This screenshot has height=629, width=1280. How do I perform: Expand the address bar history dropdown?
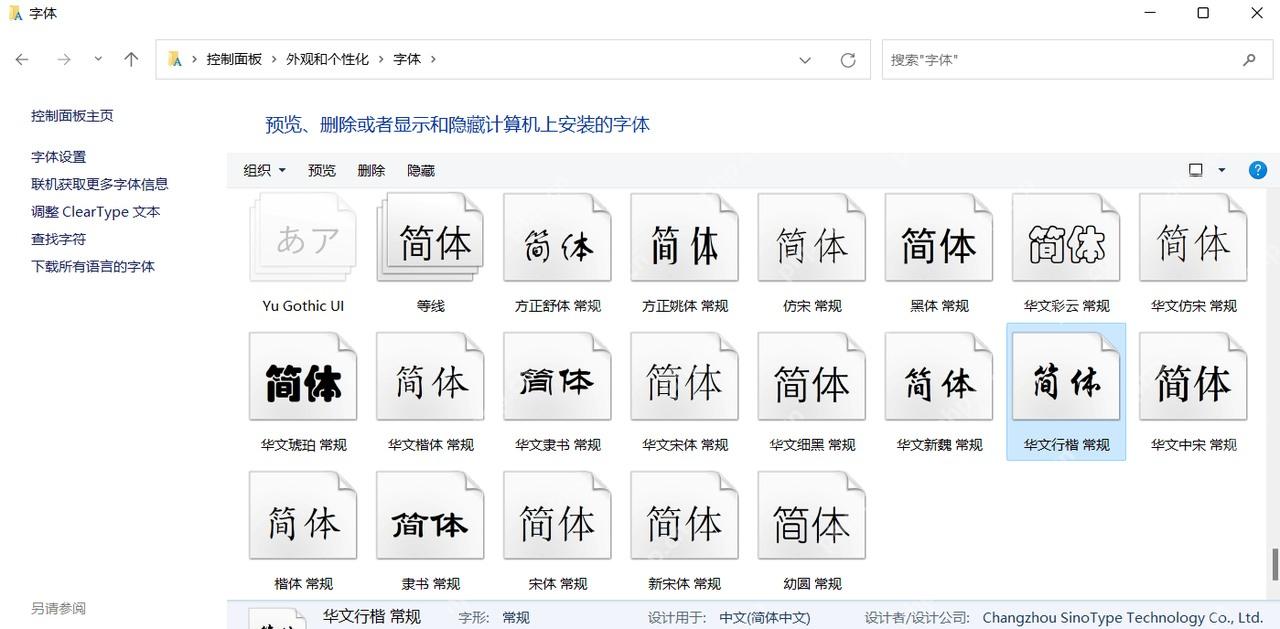tap(805, 60)
